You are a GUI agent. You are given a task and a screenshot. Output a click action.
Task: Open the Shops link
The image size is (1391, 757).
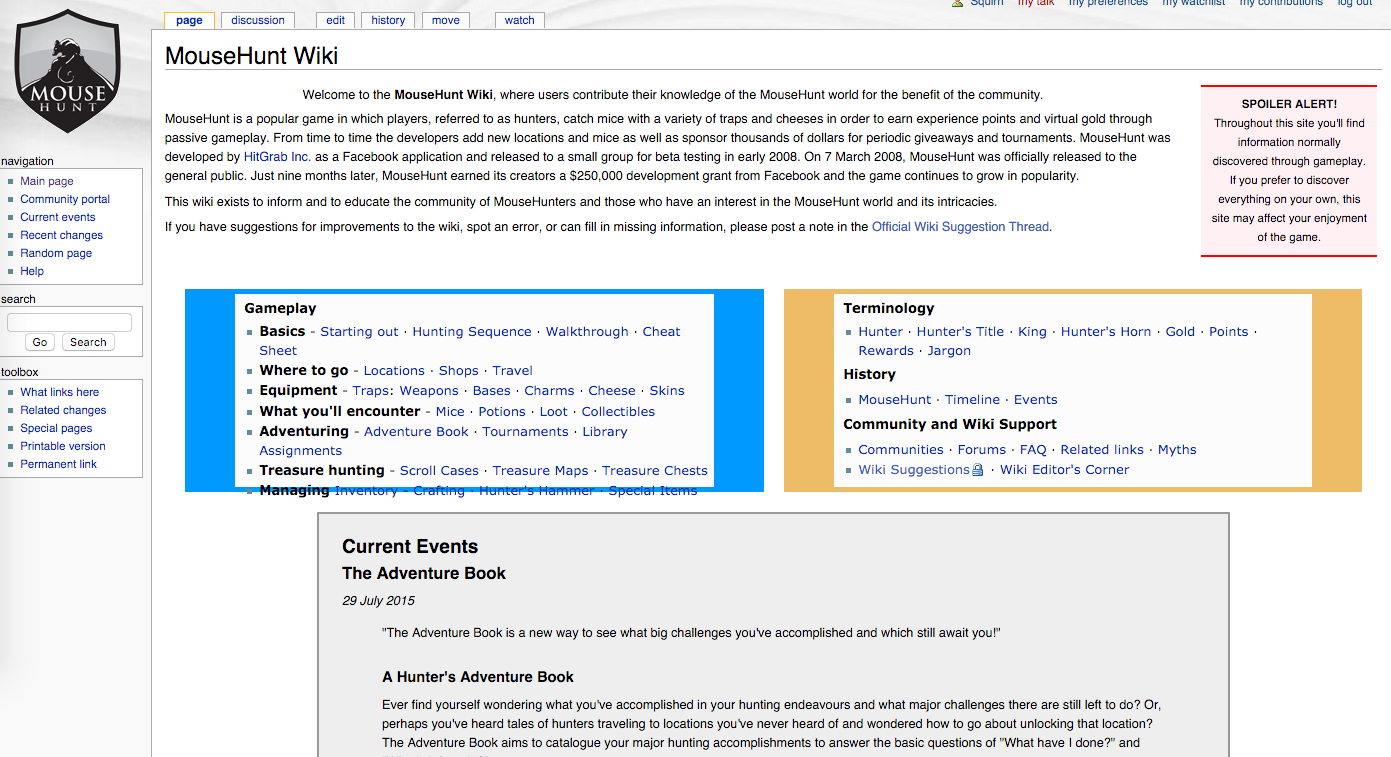coord(459,371)
